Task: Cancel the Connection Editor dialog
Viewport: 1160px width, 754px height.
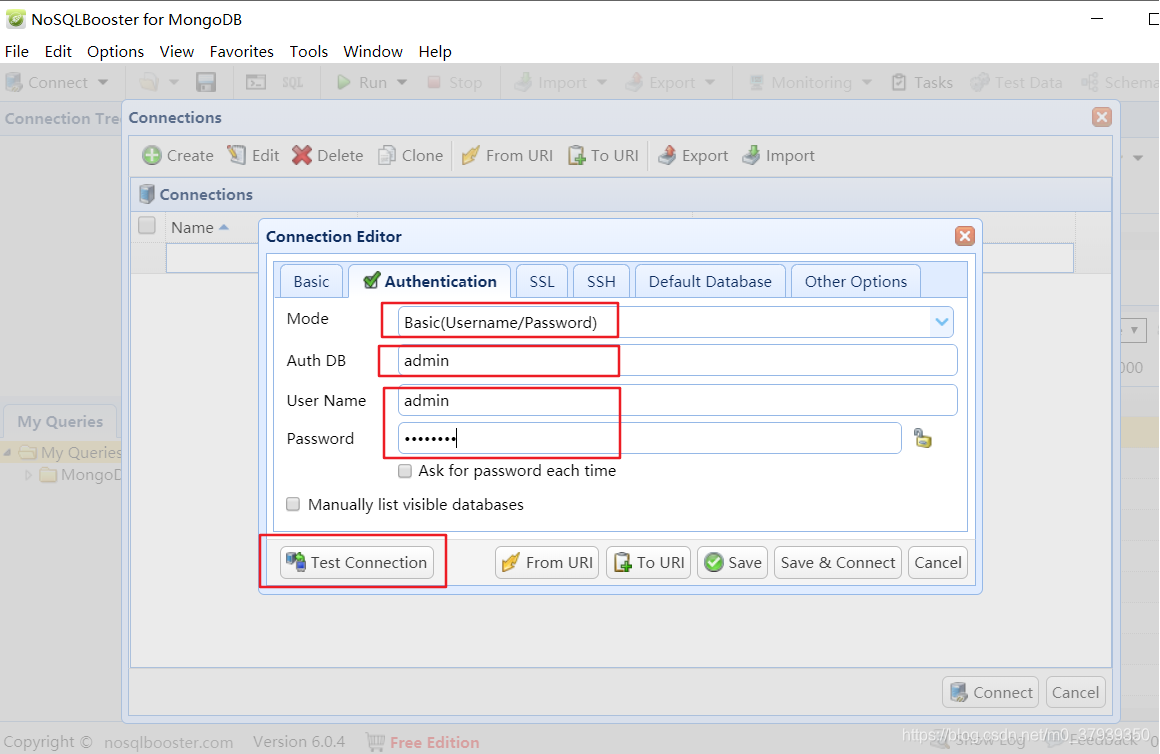Action: tap(937, 562)
